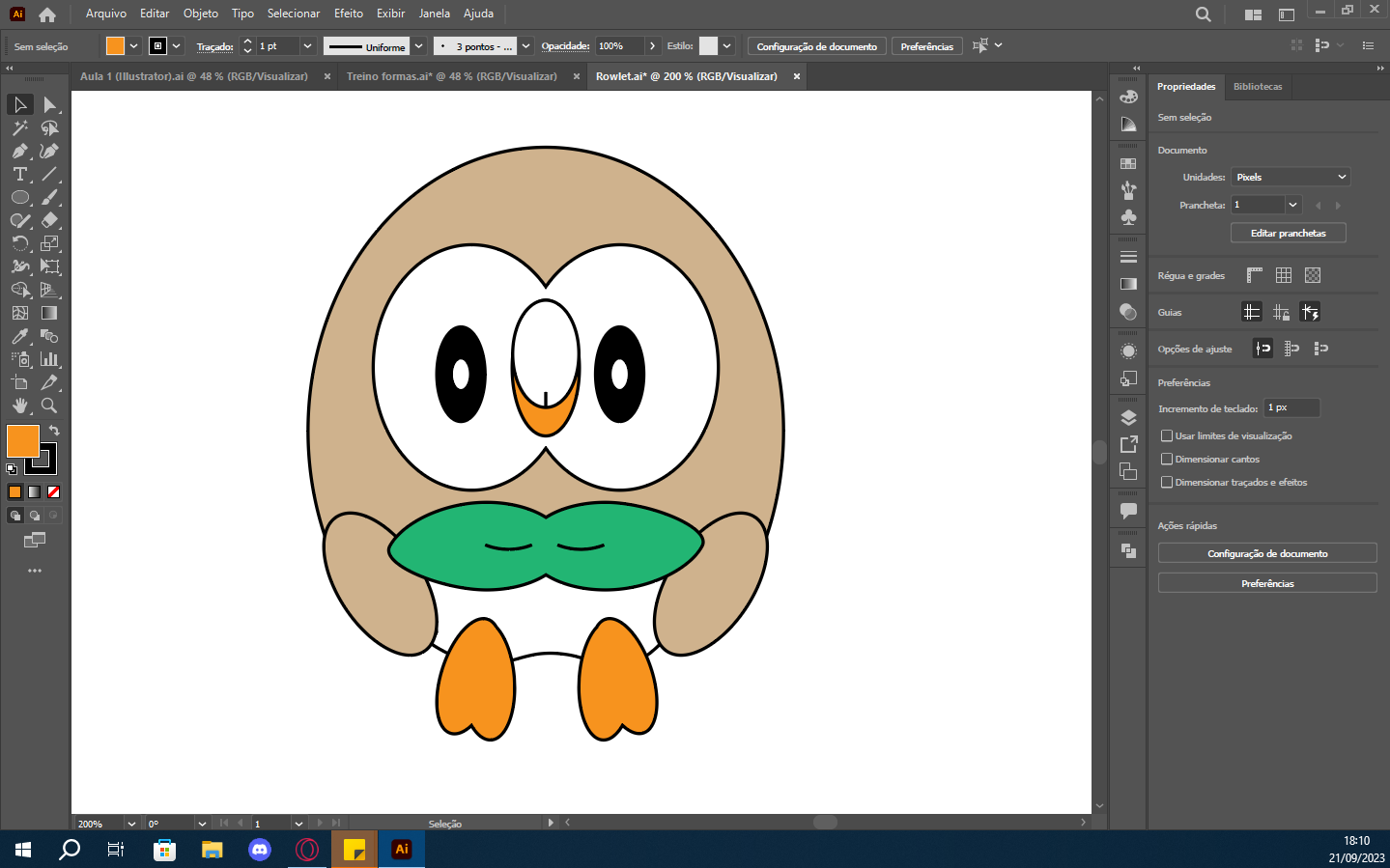The image size is (1390, 868).
Task: Choose the Paintbrush tool
Action: click(x=49, y=197)
